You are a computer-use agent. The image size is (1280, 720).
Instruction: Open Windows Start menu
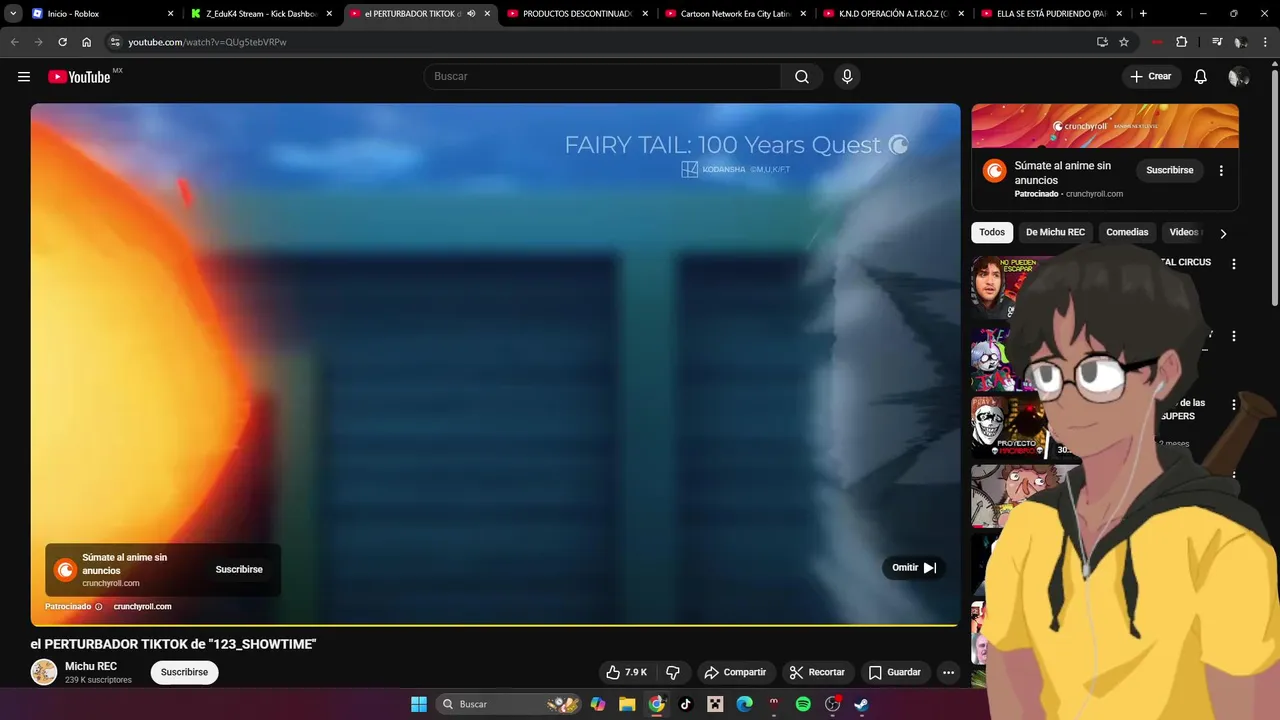(419, 704)
